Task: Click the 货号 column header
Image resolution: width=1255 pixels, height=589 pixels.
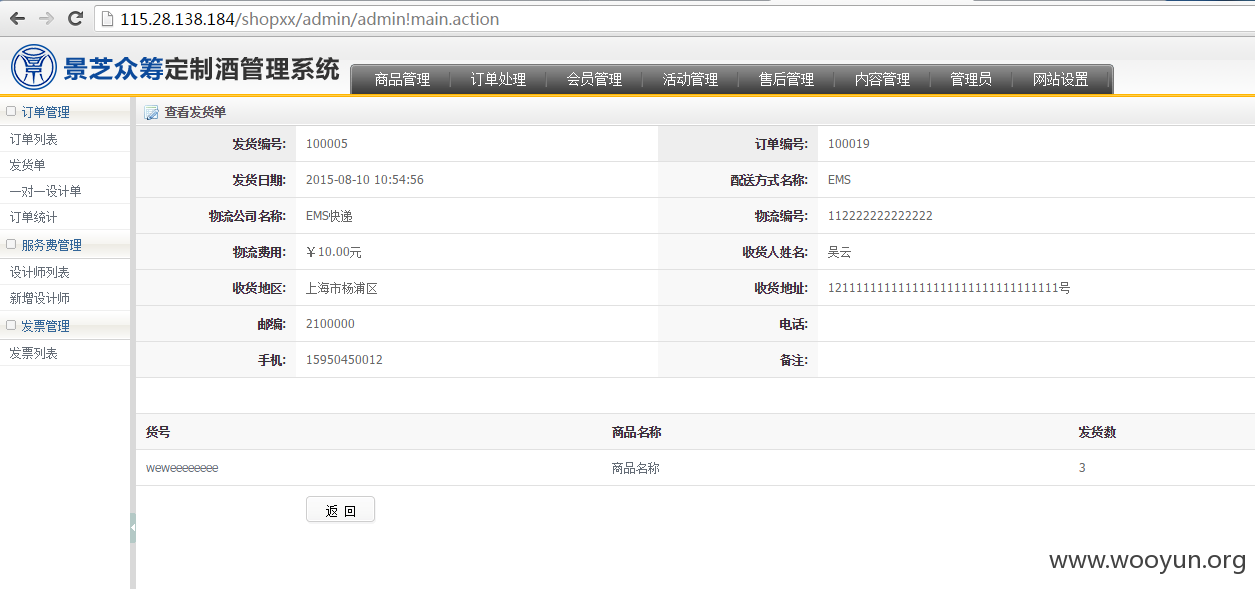Action: (x=158, y=432)
